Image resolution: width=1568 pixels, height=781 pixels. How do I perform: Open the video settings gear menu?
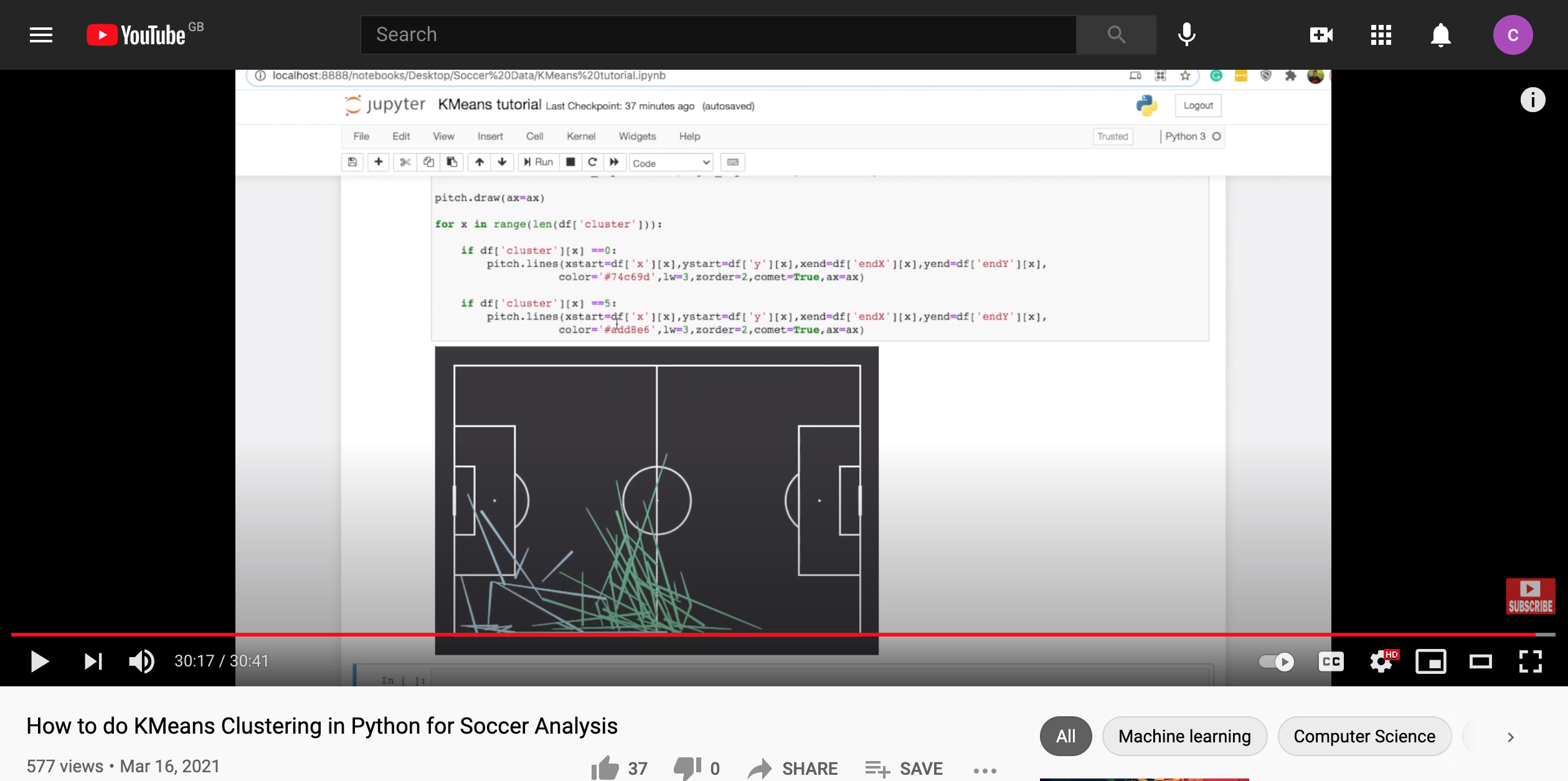[x=1381, y=661]
